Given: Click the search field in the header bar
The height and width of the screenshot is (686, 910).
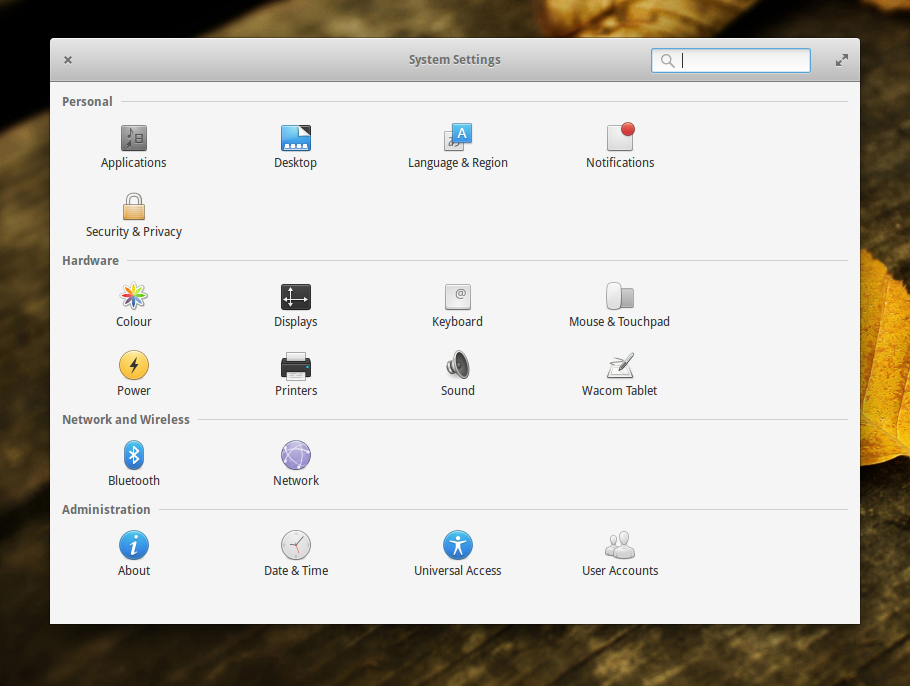Looking at the screenshot, I should point(740,61).
